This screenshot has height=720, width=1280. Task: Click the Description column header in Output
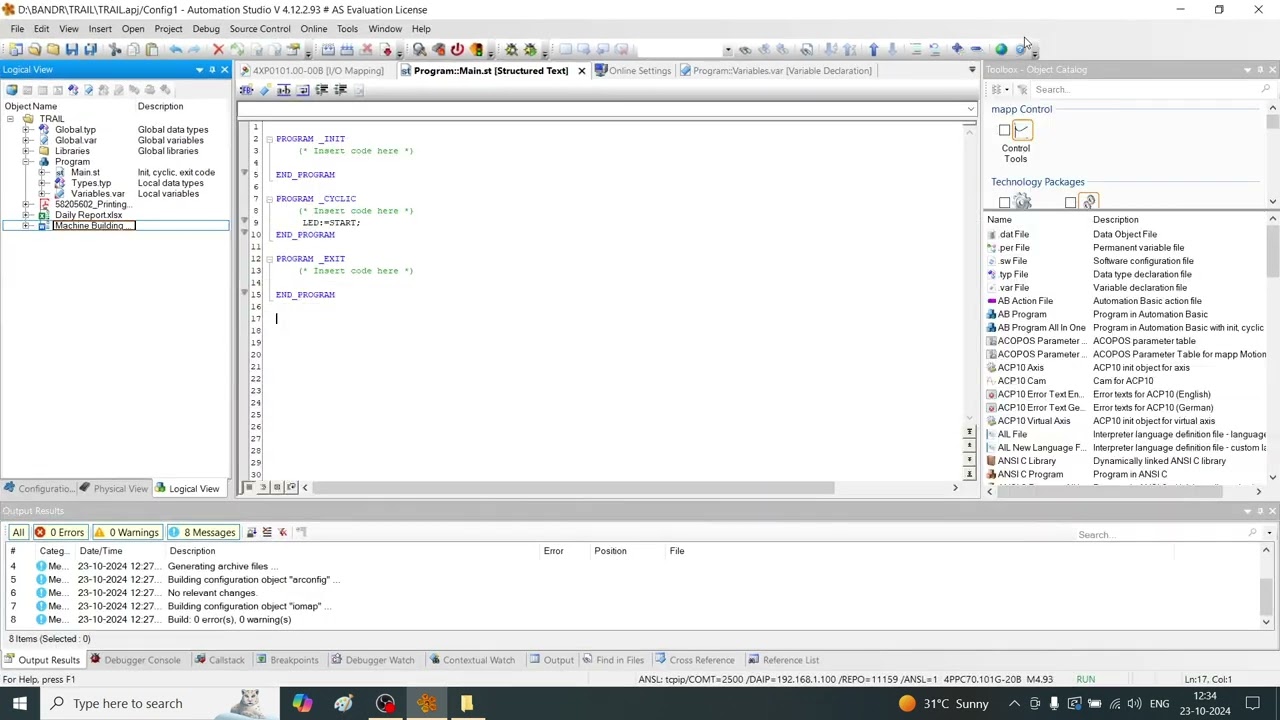tap(192, 551)
